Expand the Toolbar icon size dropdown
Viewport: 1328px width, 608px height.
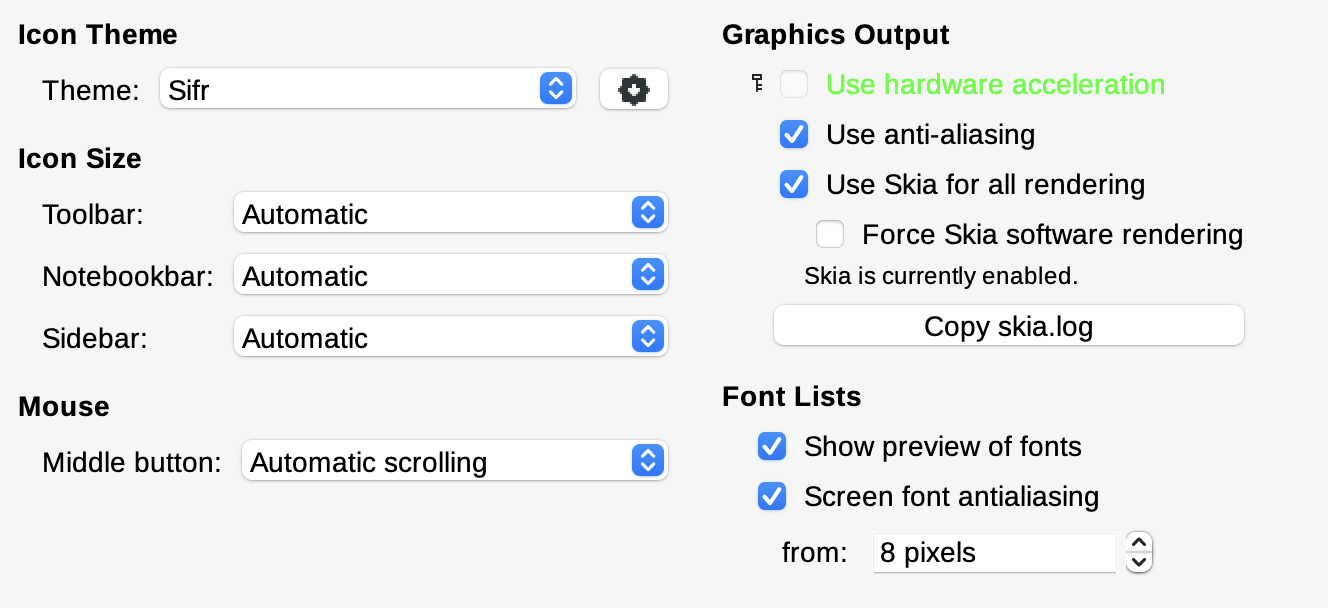[x=451, y=213]
